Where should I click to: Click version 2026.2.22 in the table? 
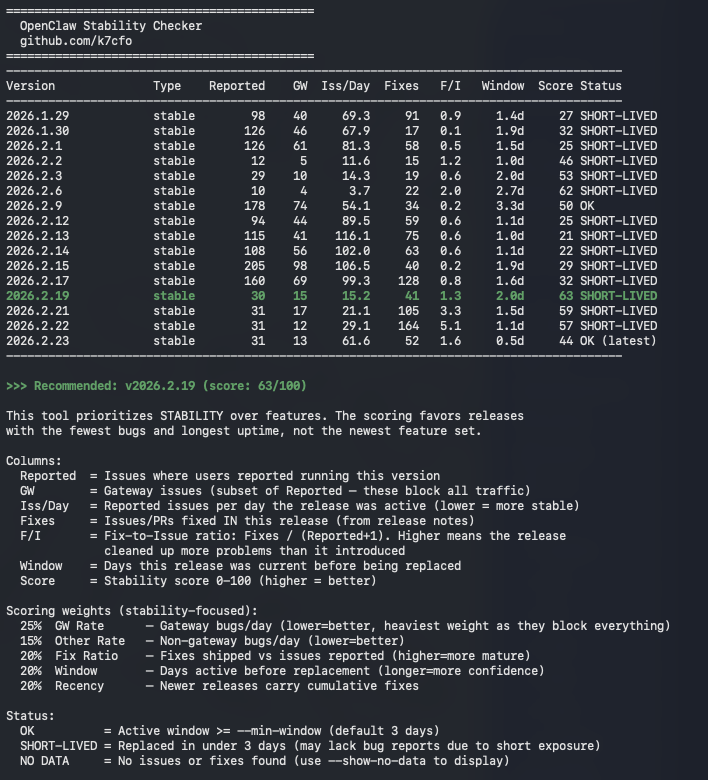[x=38, y=325]
